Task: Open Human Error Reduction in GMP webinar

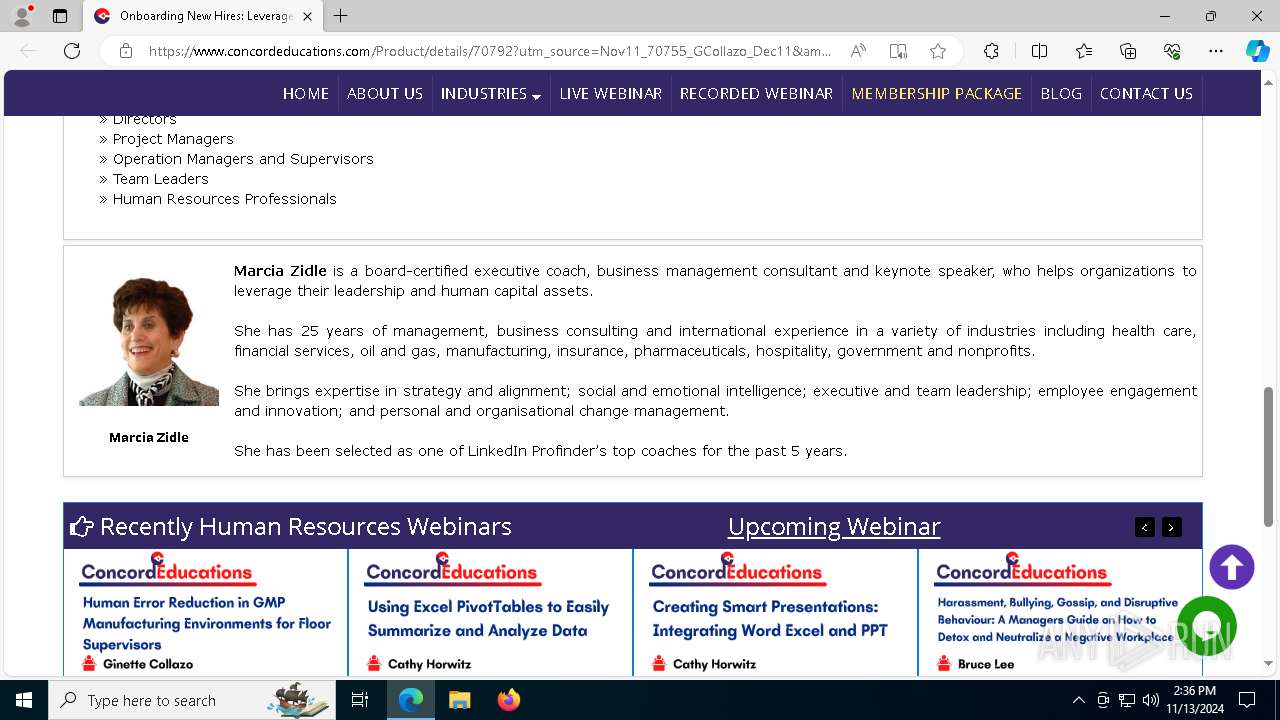Action: [x=206, y=612]
